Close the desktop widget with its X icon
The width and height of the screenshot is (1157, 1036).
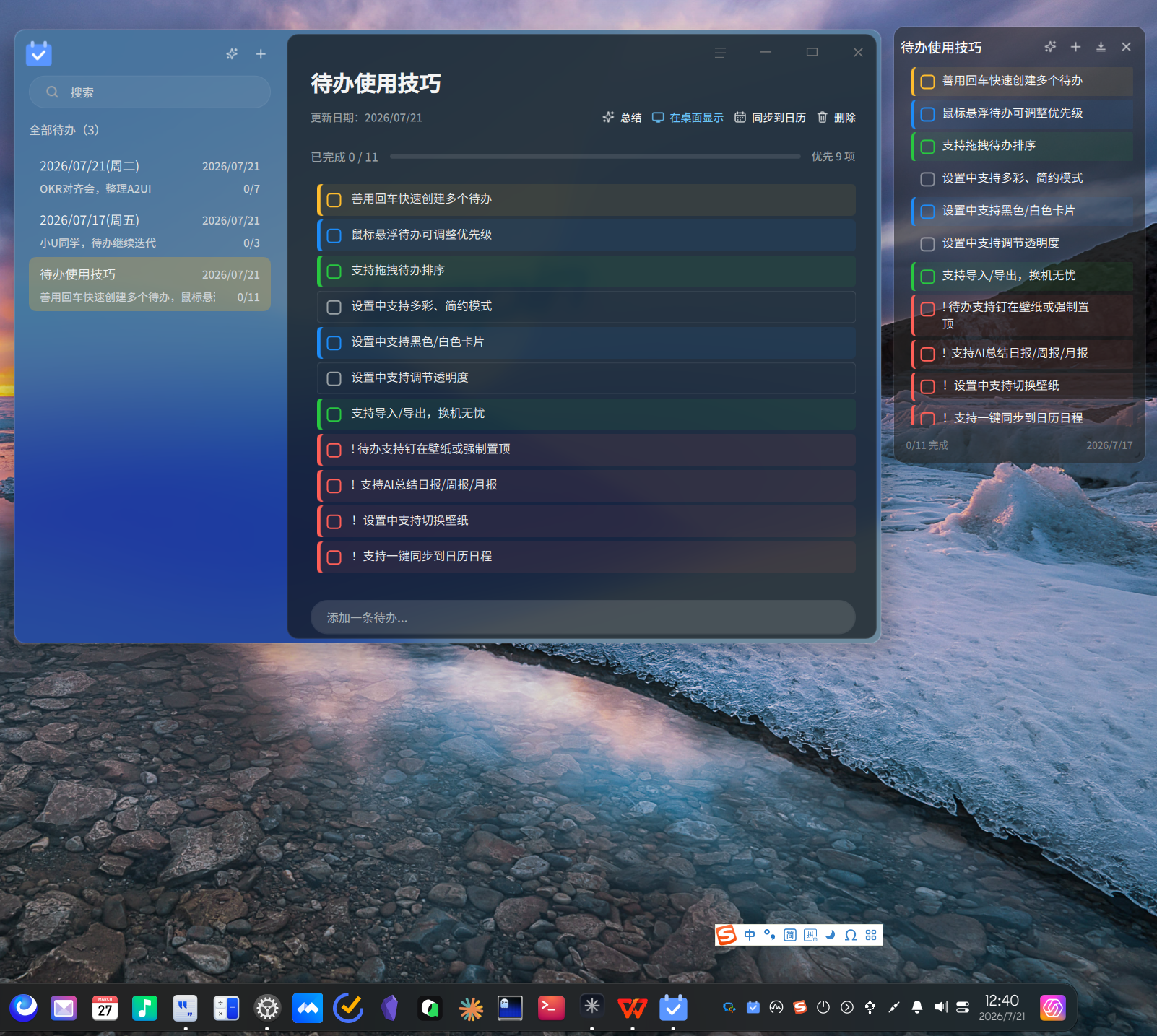tap(1126, 47)
